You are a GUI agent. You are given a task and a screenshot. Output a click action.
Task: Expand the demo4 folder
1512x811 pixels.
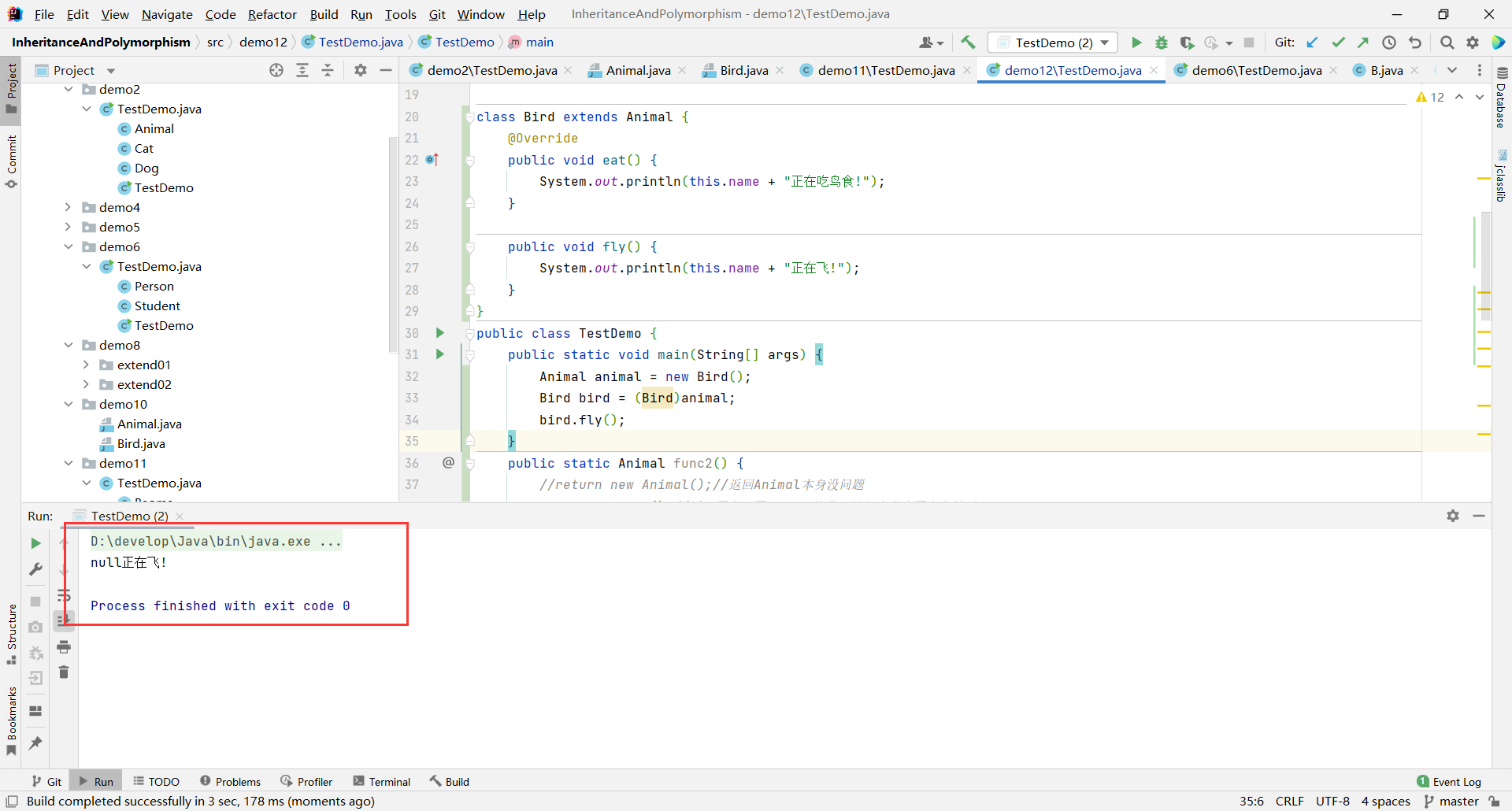coord(69,207)
